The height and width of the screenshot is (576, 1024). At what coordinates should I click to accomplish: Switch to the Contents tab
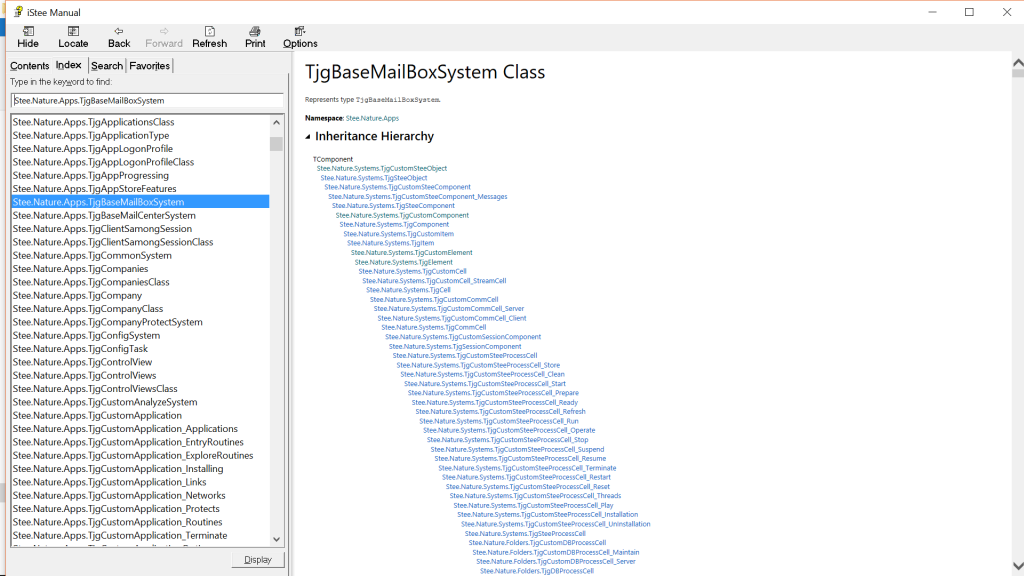point(30,66)
